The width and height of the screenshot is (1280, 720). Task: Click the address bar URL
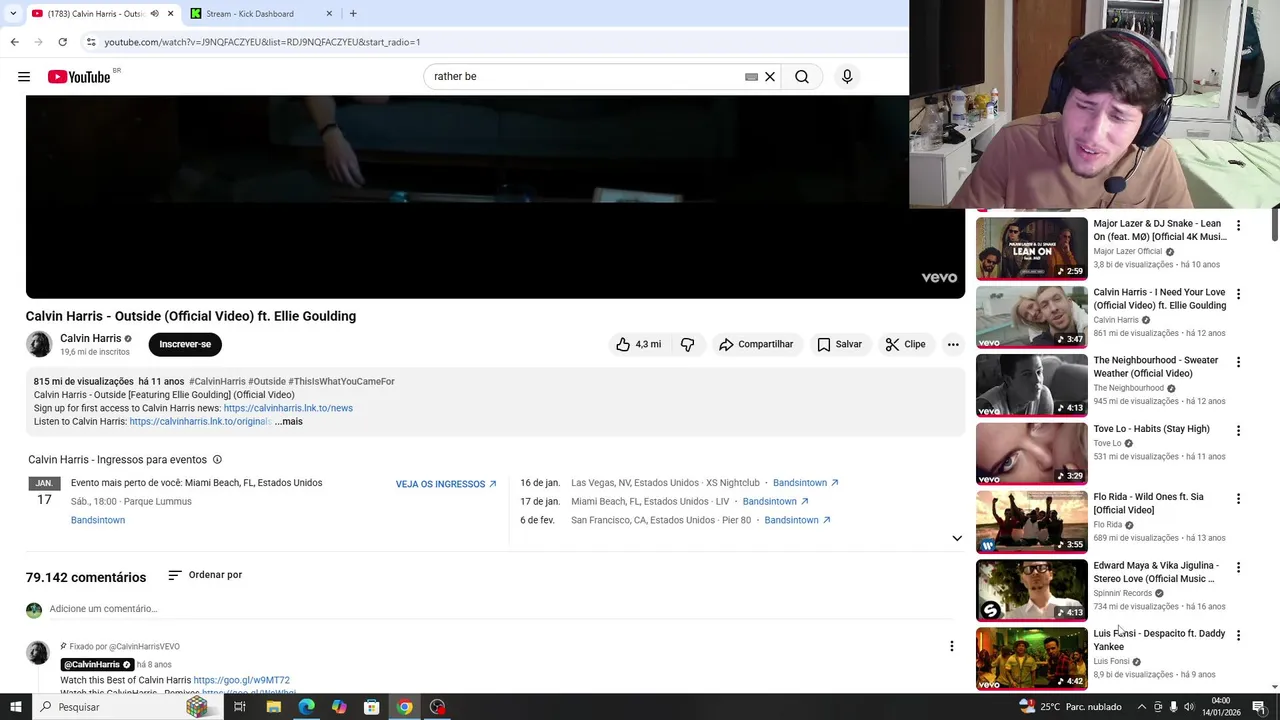pyautogui.click(x=262, y=42)
